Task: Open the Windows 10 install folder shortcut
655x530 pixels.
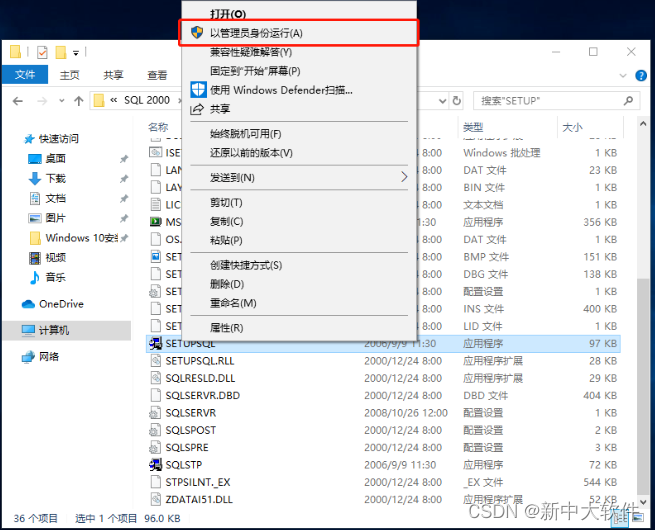Action: coord(79,238)
